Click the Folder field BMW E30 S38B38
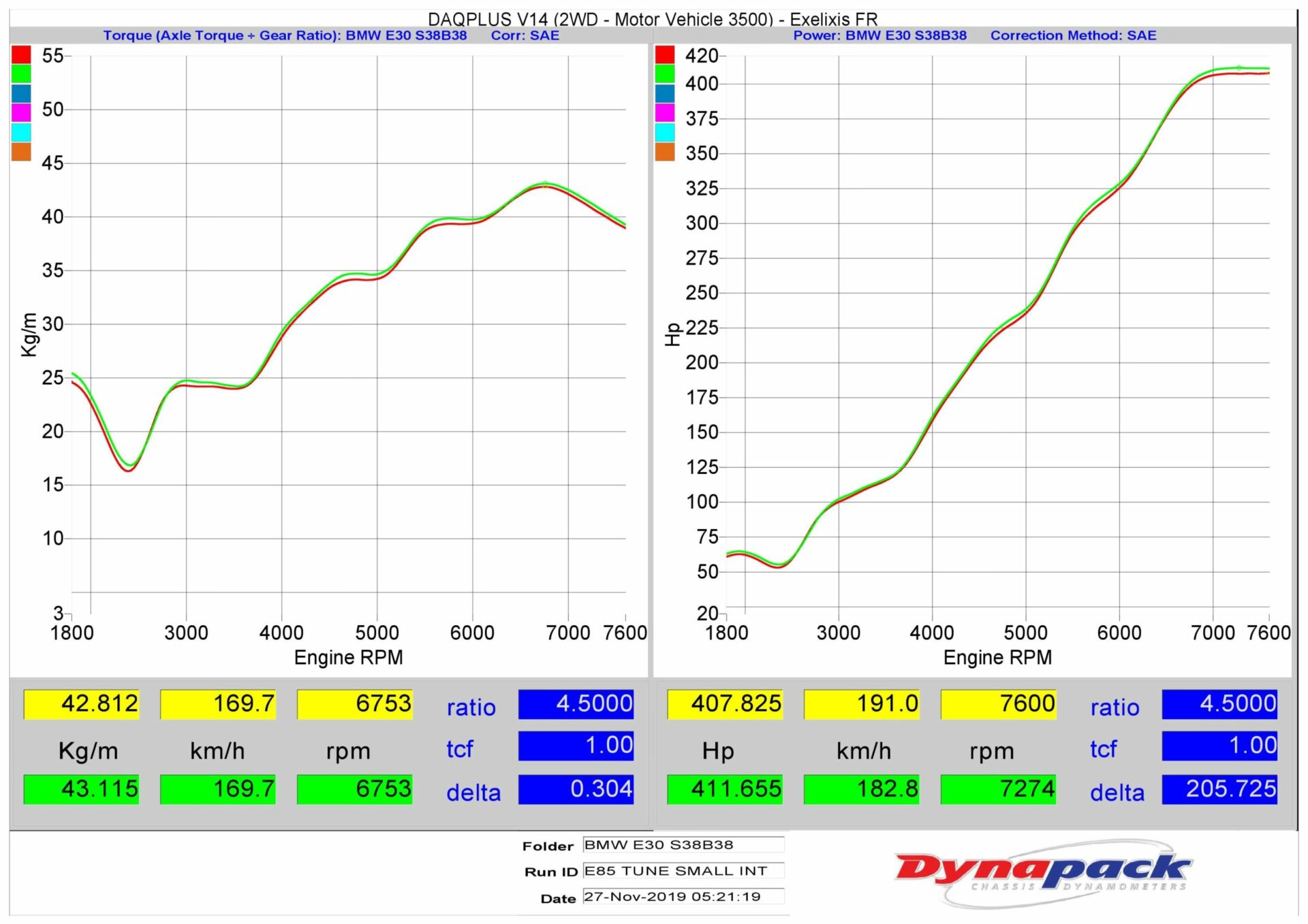 (683, 845)
